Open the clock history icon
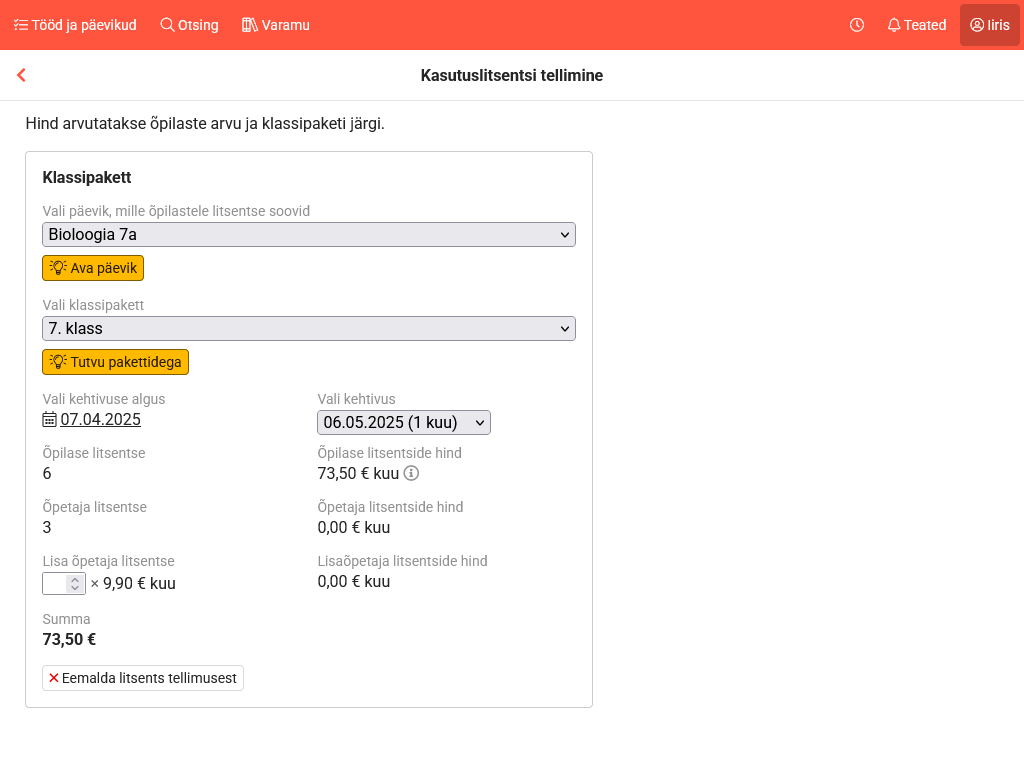 tap(857, 25)
